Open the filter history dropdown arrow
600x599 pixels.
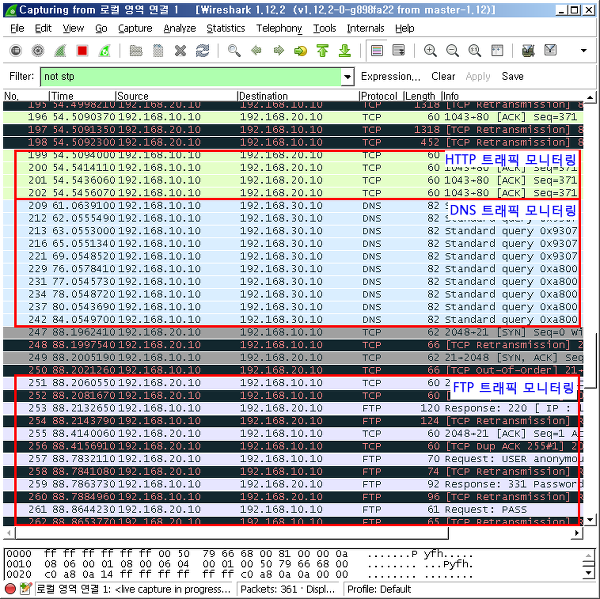[347, 77]
